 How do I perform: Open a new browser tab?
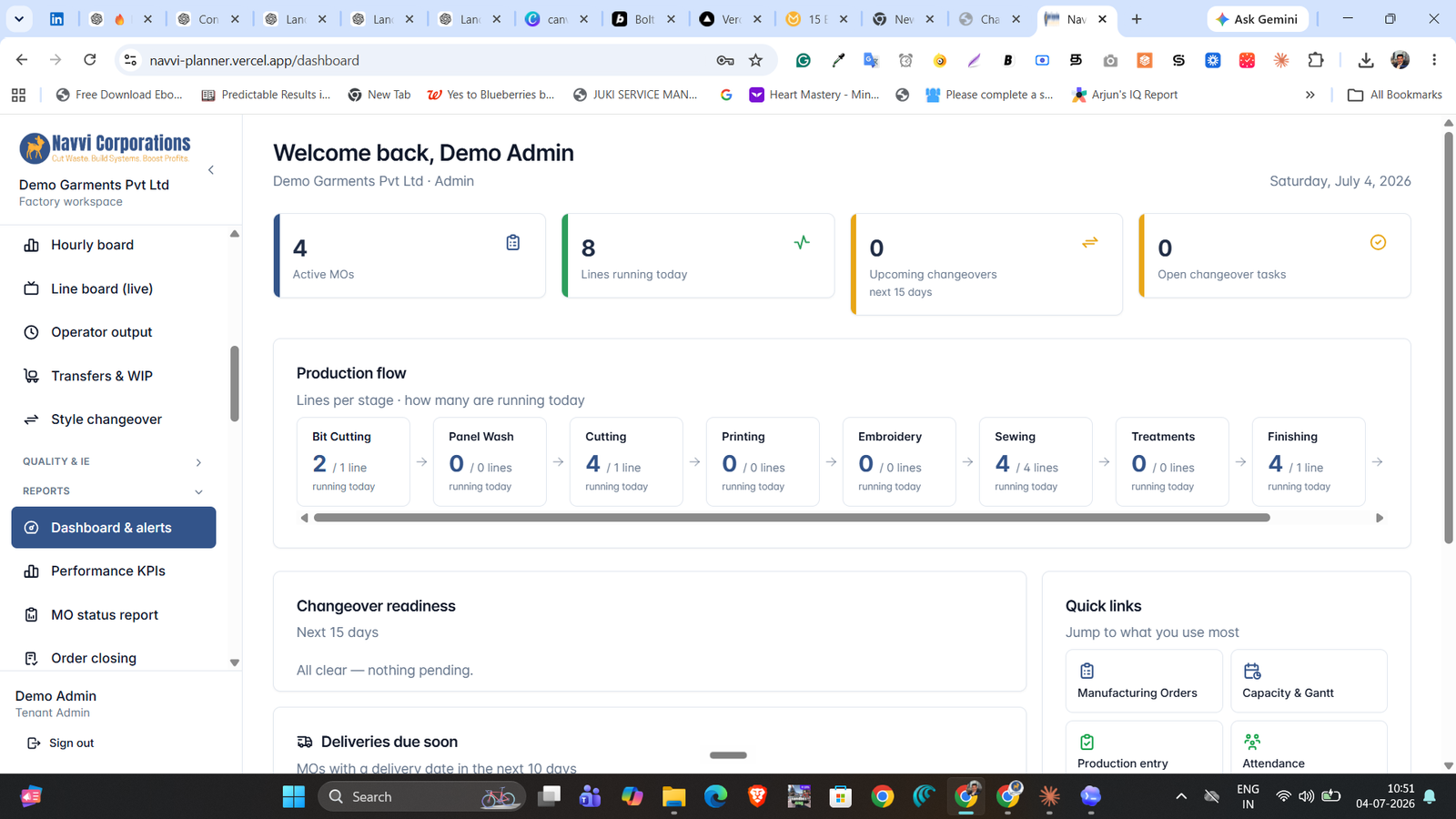[x=1137, y=19]
